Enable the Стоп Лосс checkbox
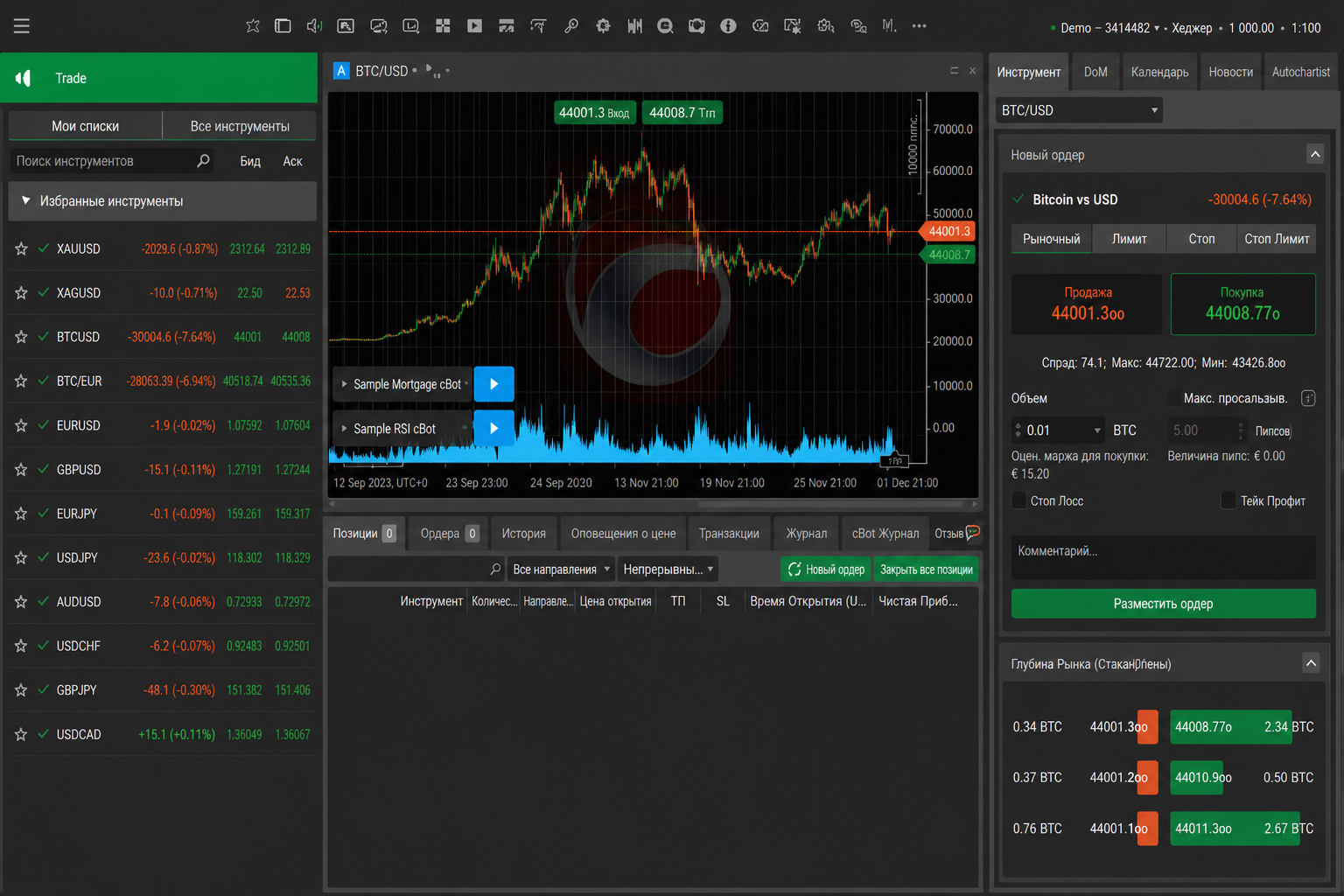The image size is (1344, 896). tap(1018, 500)
